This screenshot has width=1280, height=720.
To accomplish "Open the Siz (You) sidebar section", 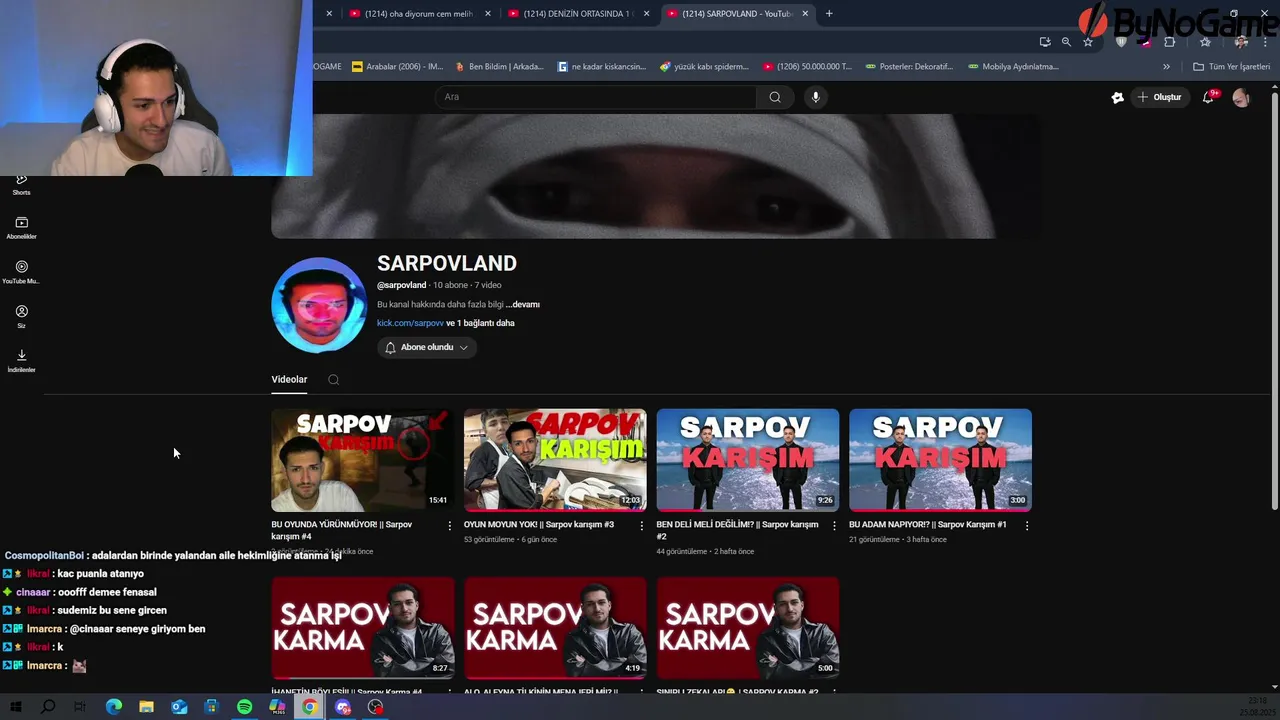I will 21,316.
